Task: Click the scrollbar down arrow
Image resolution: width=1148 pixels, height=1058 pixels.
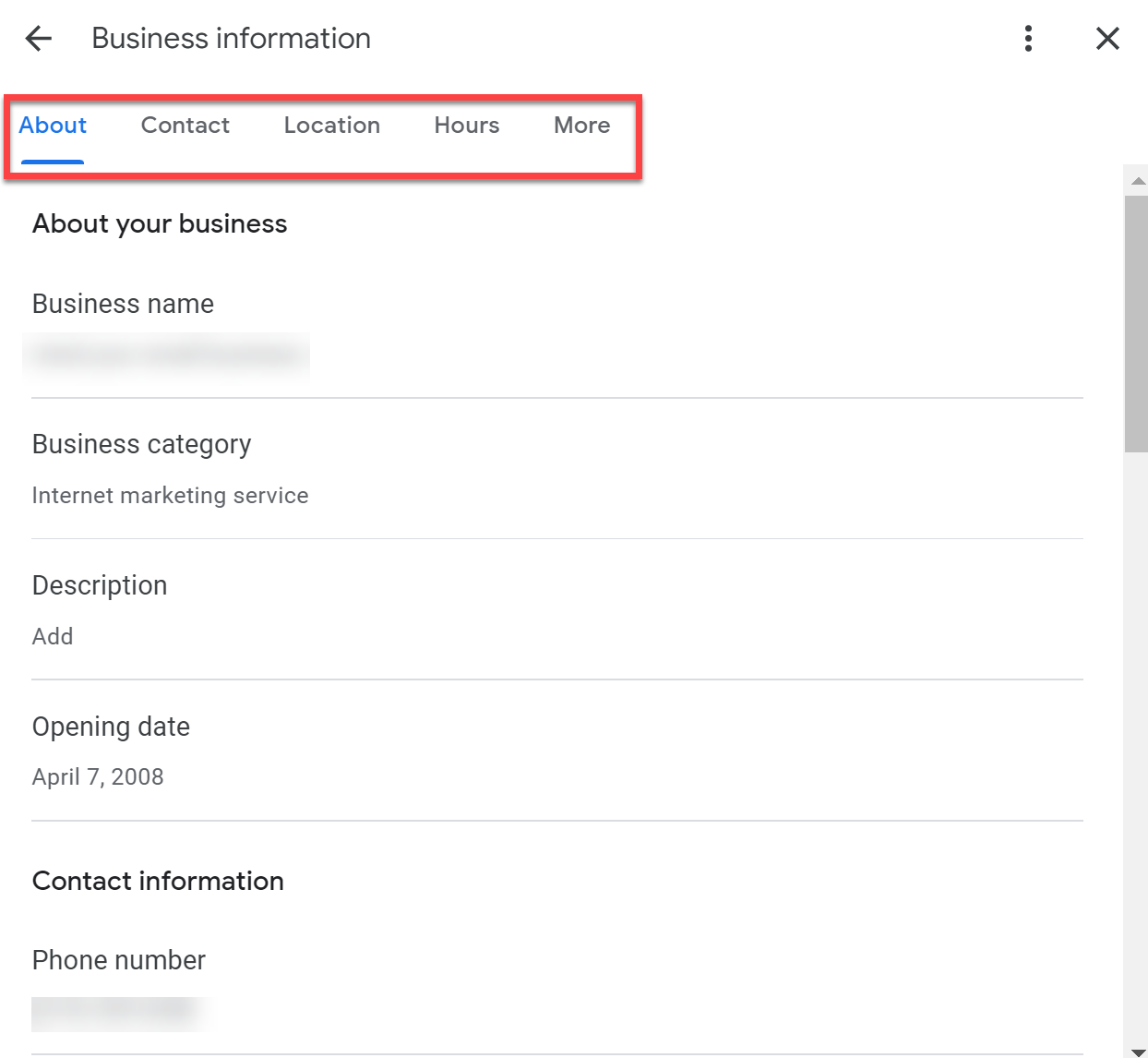Action: (x=1137, y=1051)
